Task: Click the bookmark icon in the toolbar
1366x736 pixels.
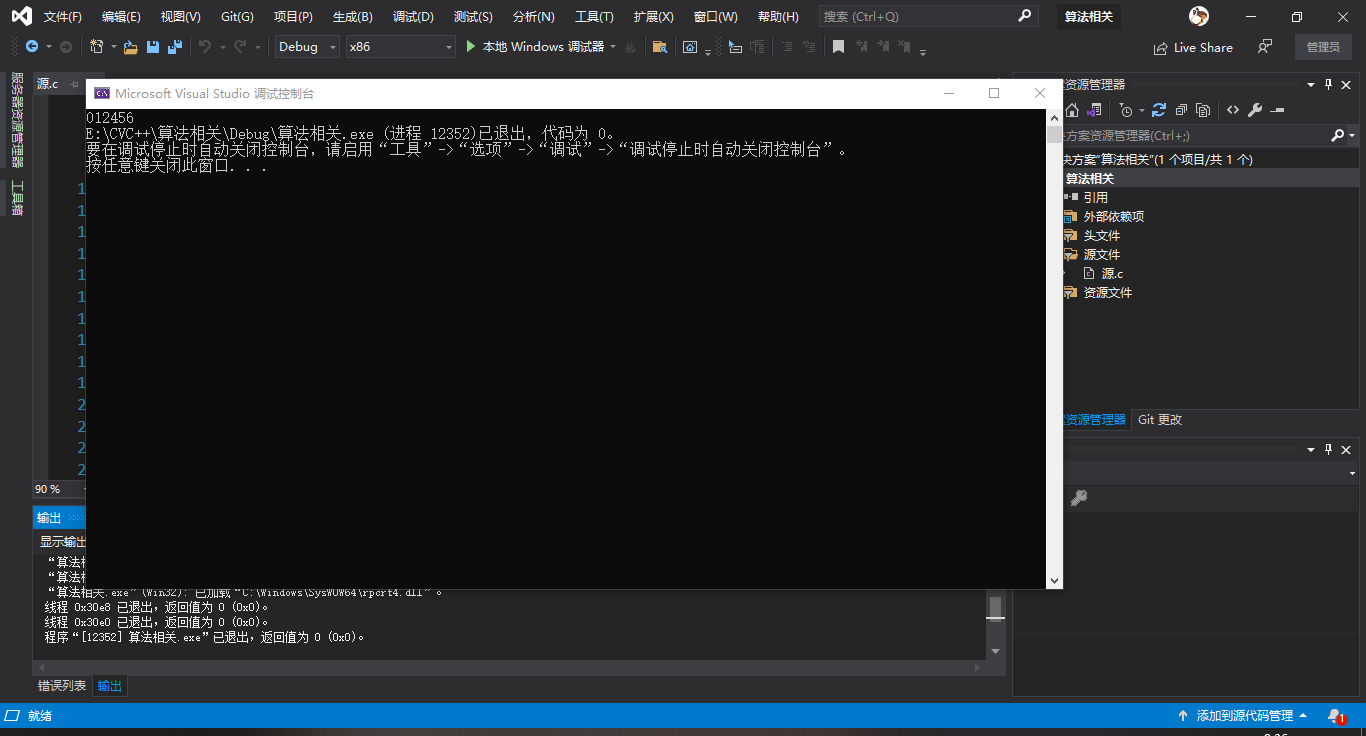Action: [x=838, y=47]
